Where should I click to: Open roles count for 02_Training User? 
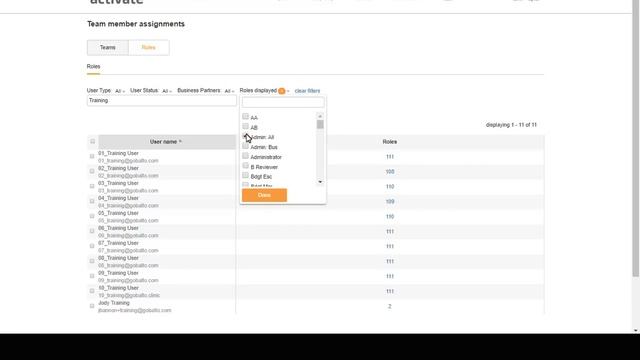tap(390, 172)
